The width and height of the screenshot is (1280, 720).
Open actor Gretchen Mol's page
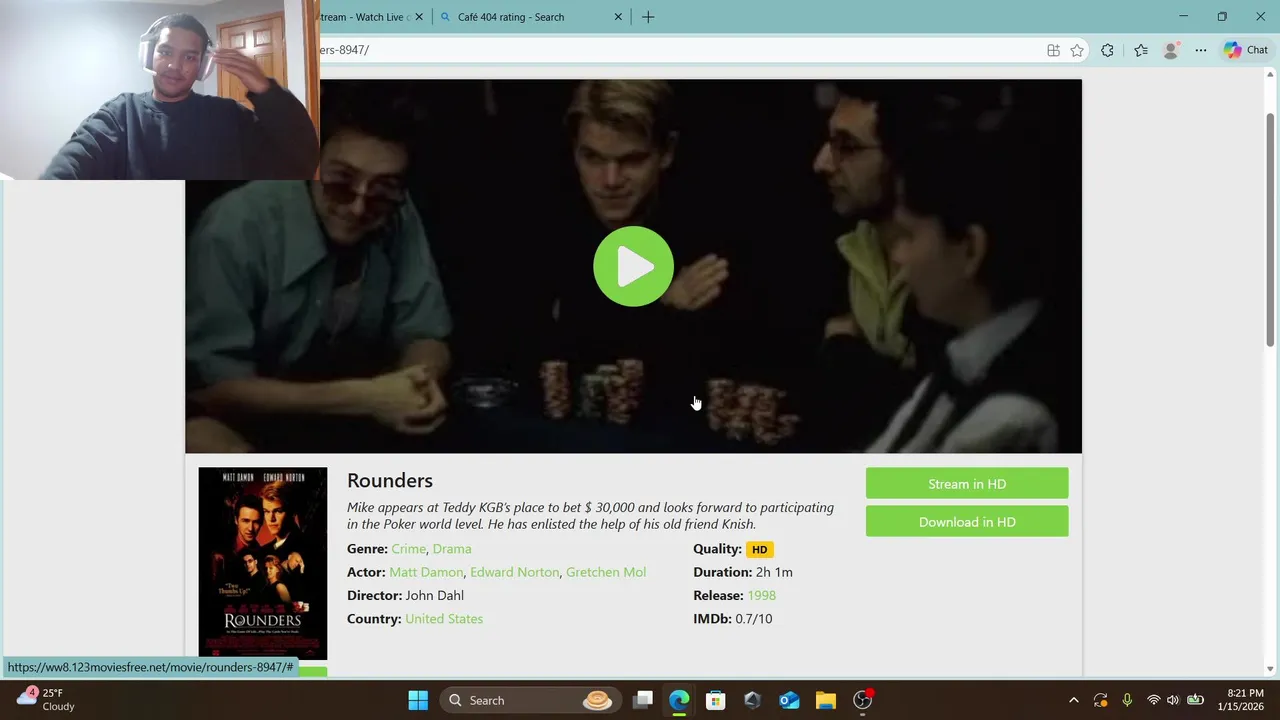pyautogui.click(x=606, y=572)
